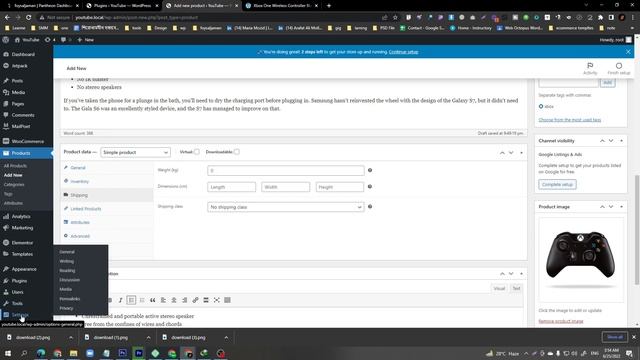640x360 pixels.
Task: Click the Marketing megaphone icon
Action: (6, 228)
